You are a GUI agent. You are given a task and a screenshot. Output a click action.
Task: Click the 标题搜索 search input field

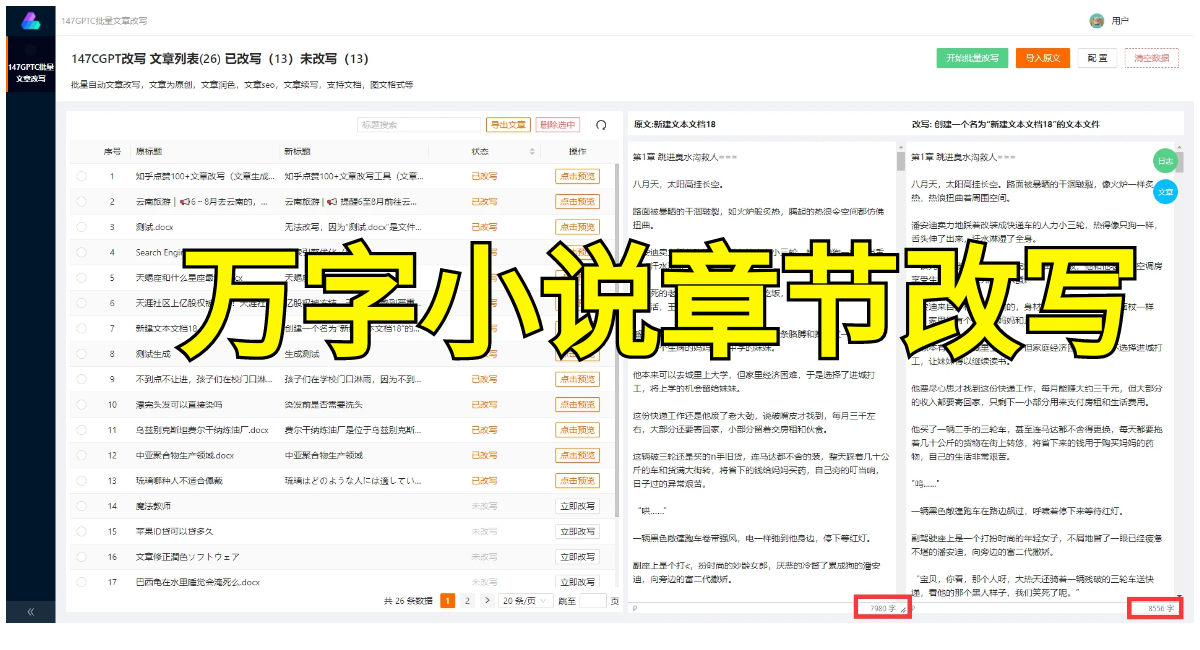tap(419, 125)
